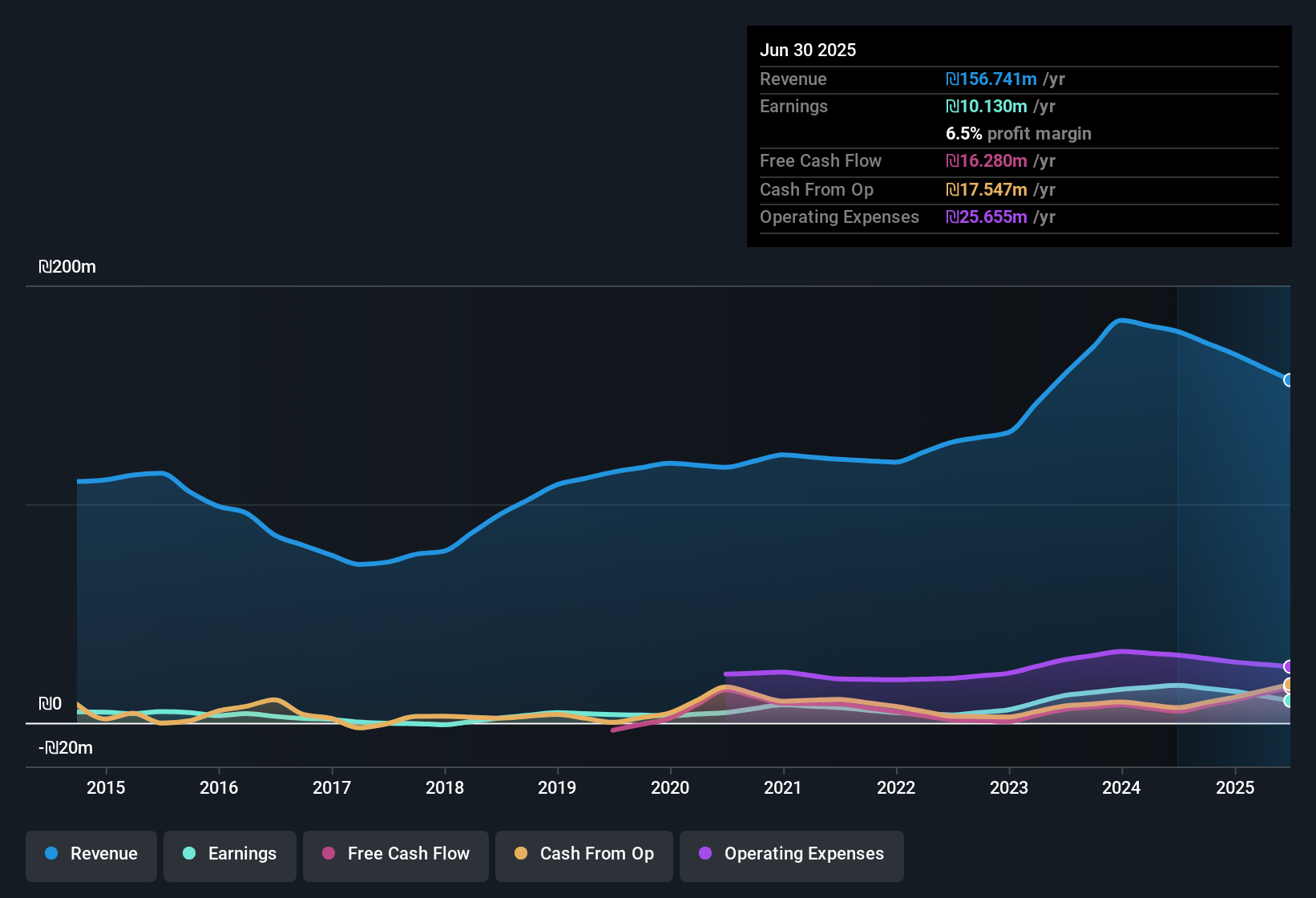Click the Revenue endpoint marker on the chart
Viewport: 1316px width, 898px height.
pos(1287,379)
